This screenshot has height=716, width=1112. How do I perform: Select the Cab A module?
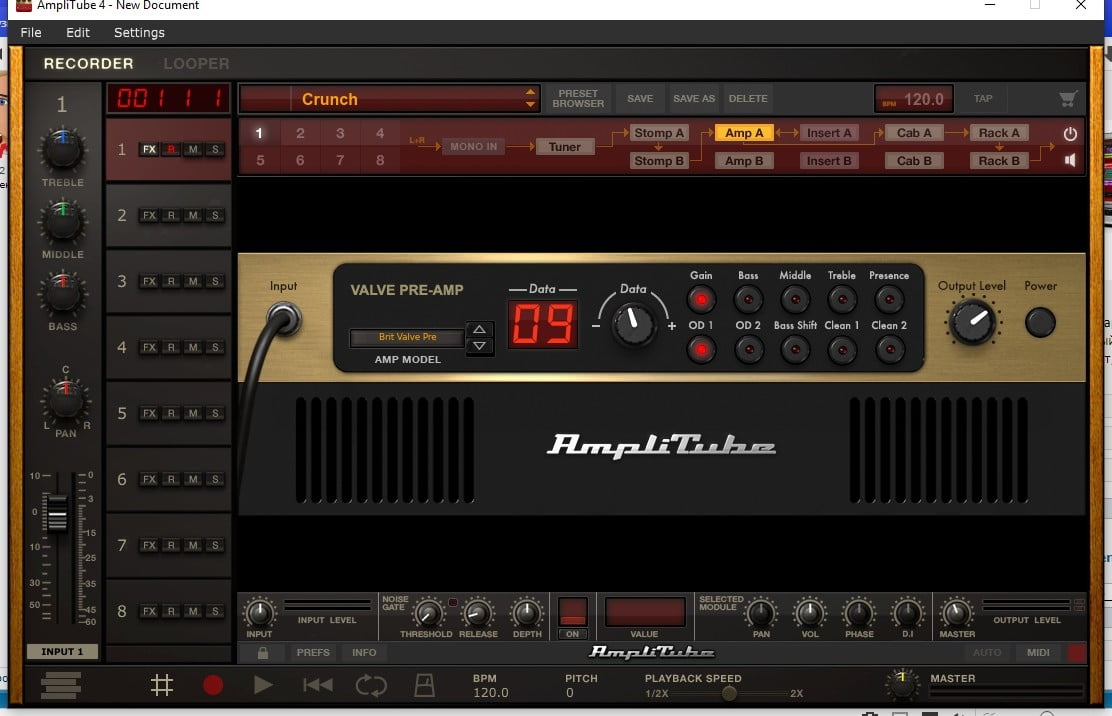coord(913,133)
